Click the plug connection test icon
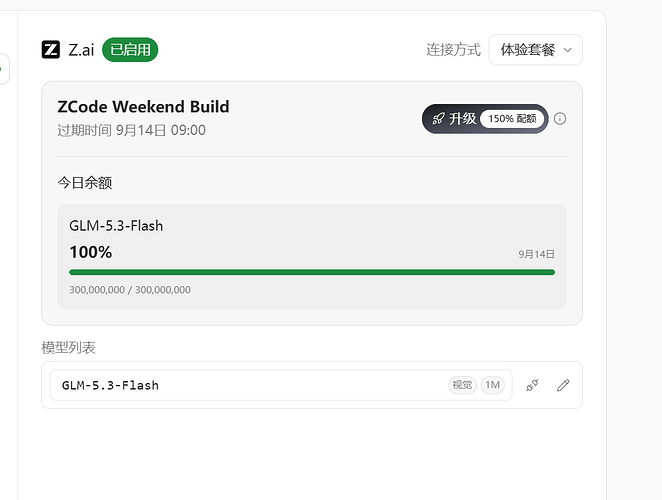Screen dimensions: 662x500 click(x=532, y=385)
